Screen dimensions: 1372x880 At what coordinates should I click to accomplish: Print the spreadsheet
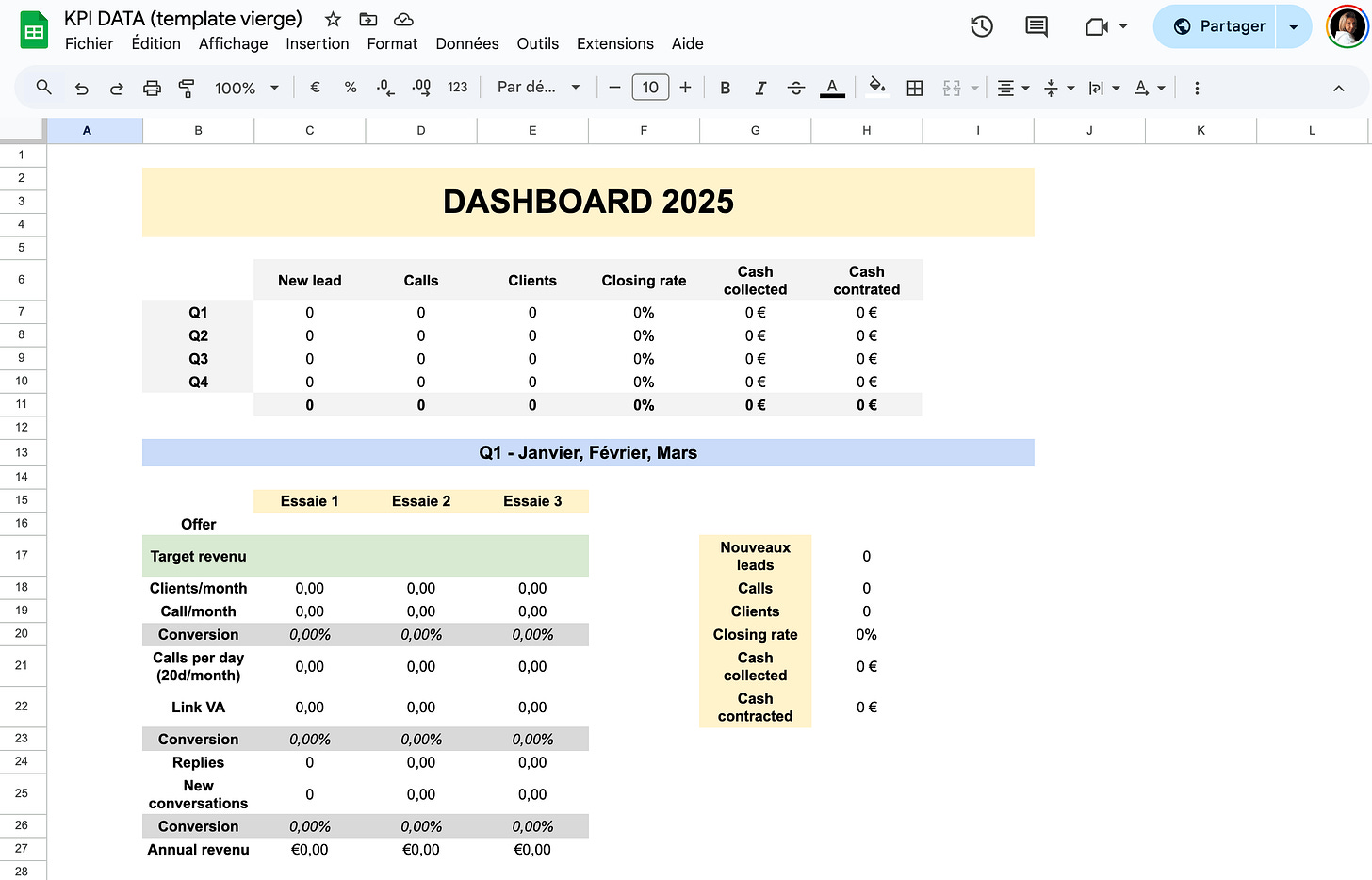152,88
